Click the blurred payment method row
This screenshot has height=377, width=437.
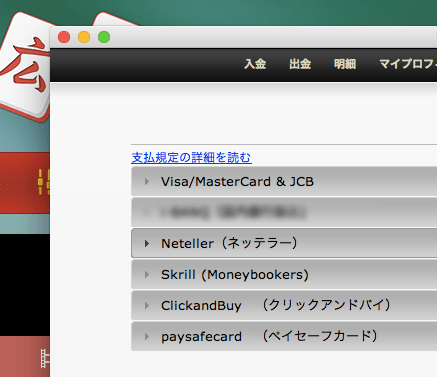[284, 212]
